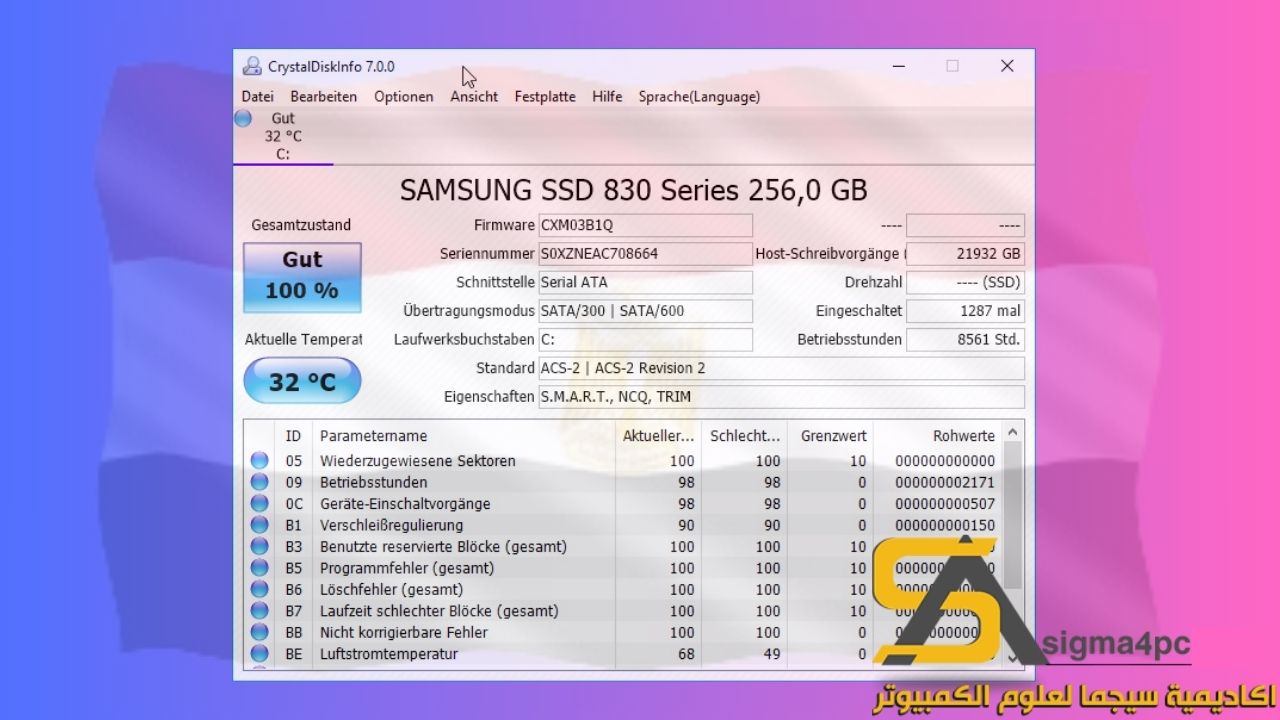Open the Optionen menu
The height and width of the screenshot is (720, 1280).
(x=404, y=97)
